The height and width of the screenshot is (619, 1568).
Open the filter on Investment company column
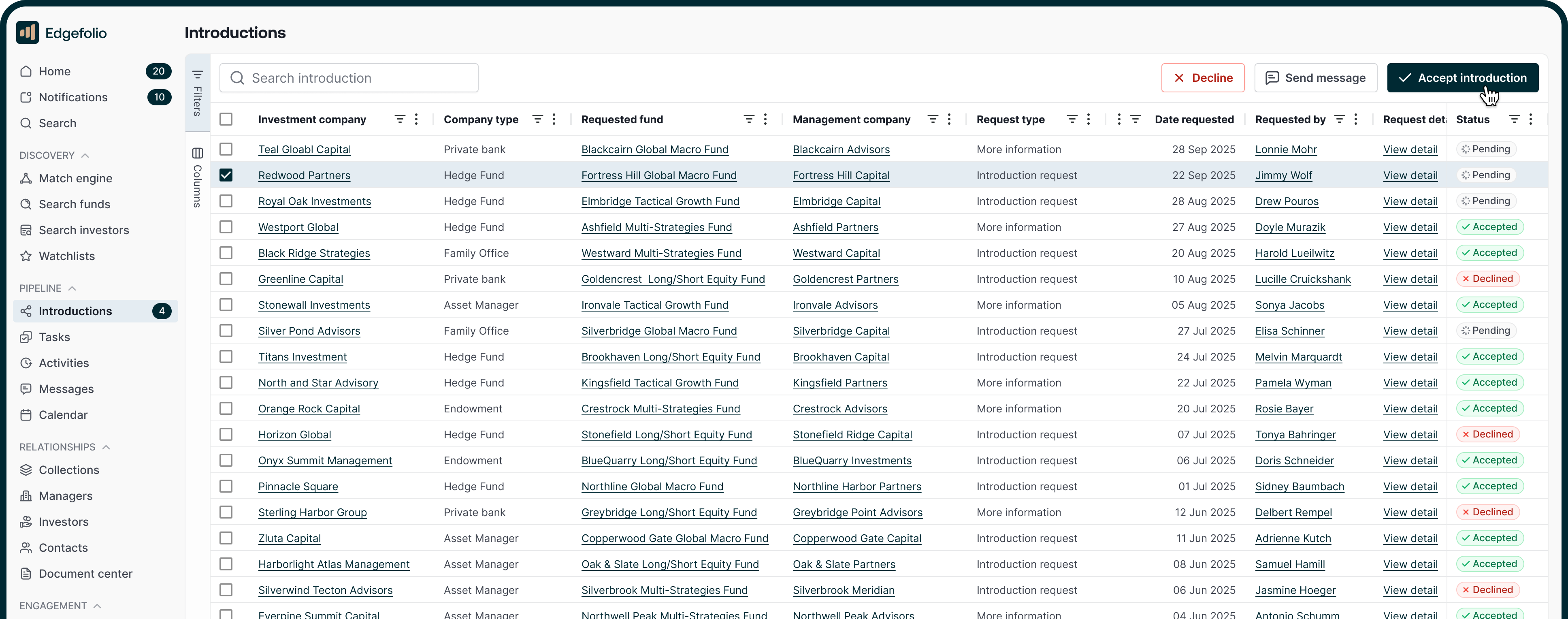pos(399,119)
